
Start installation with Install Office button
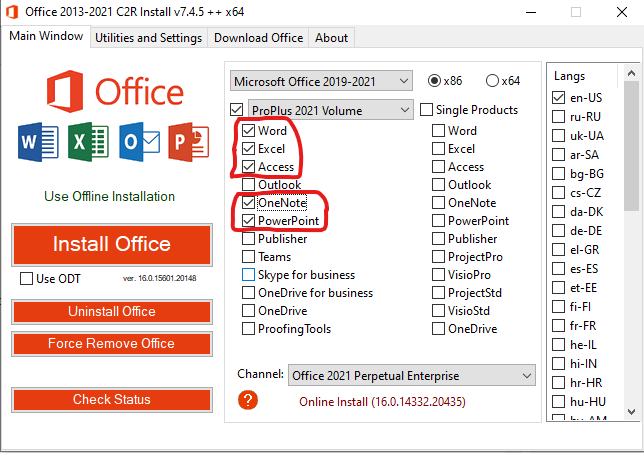112,244
